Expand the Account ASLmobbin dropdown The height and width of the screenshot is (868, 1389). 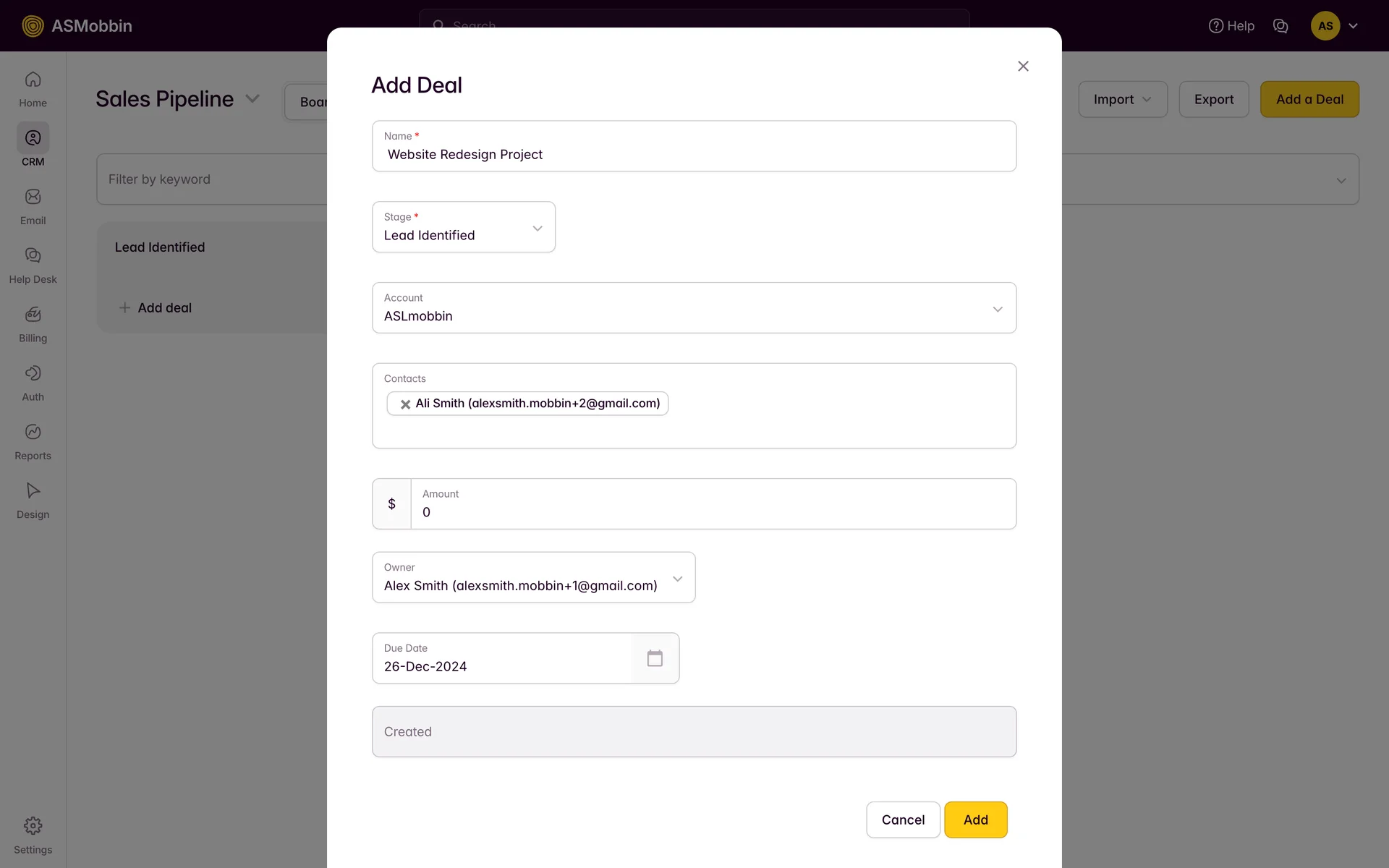[693, 308]
